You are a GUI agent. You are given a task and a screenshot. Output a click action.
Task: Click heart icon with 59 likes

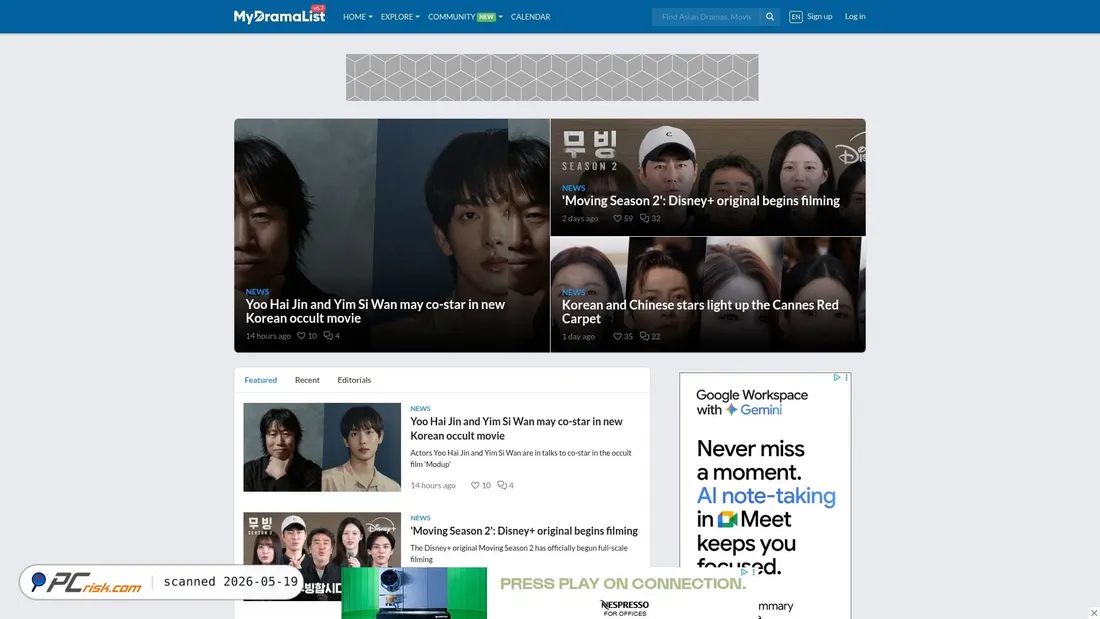click(617, 218)
